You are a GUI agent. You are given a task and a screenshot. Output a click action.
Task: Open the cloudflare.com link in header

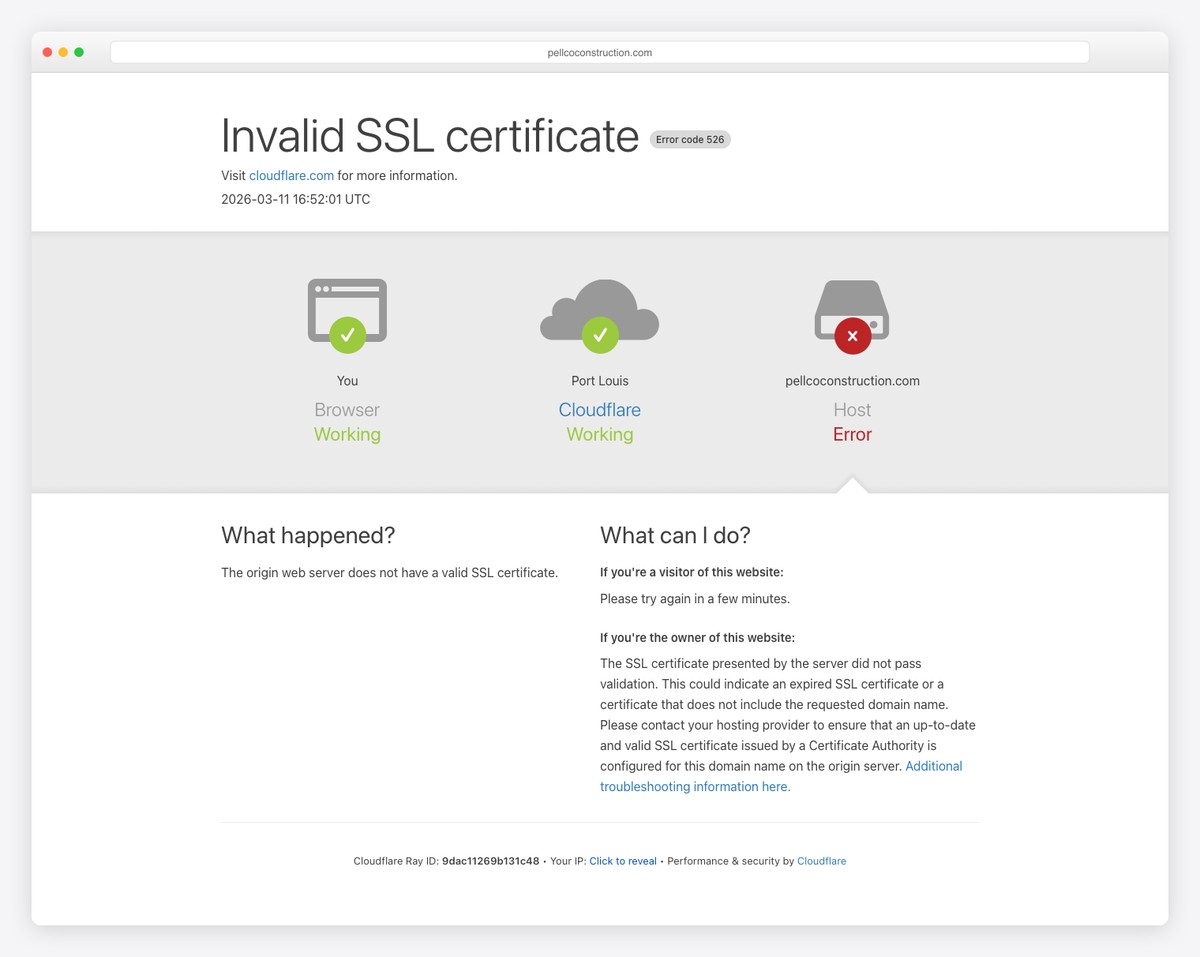[x=291, y=175]
